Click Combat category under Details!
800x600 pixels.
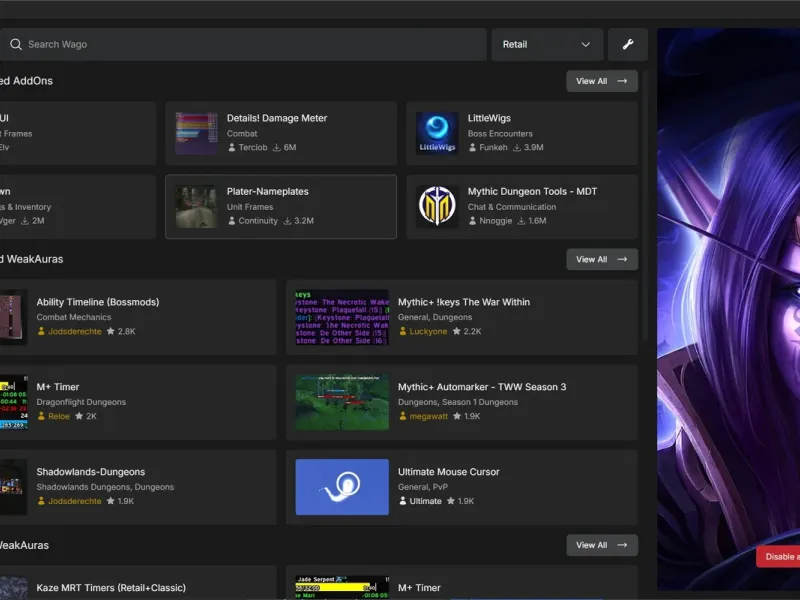[x=242, y=134]
